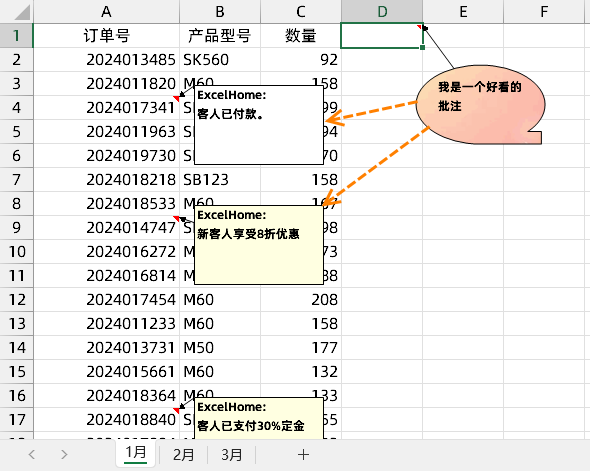
Task: Click the yellow comment 新客人享受8折优惠
Action: click(x=259, y=245)
